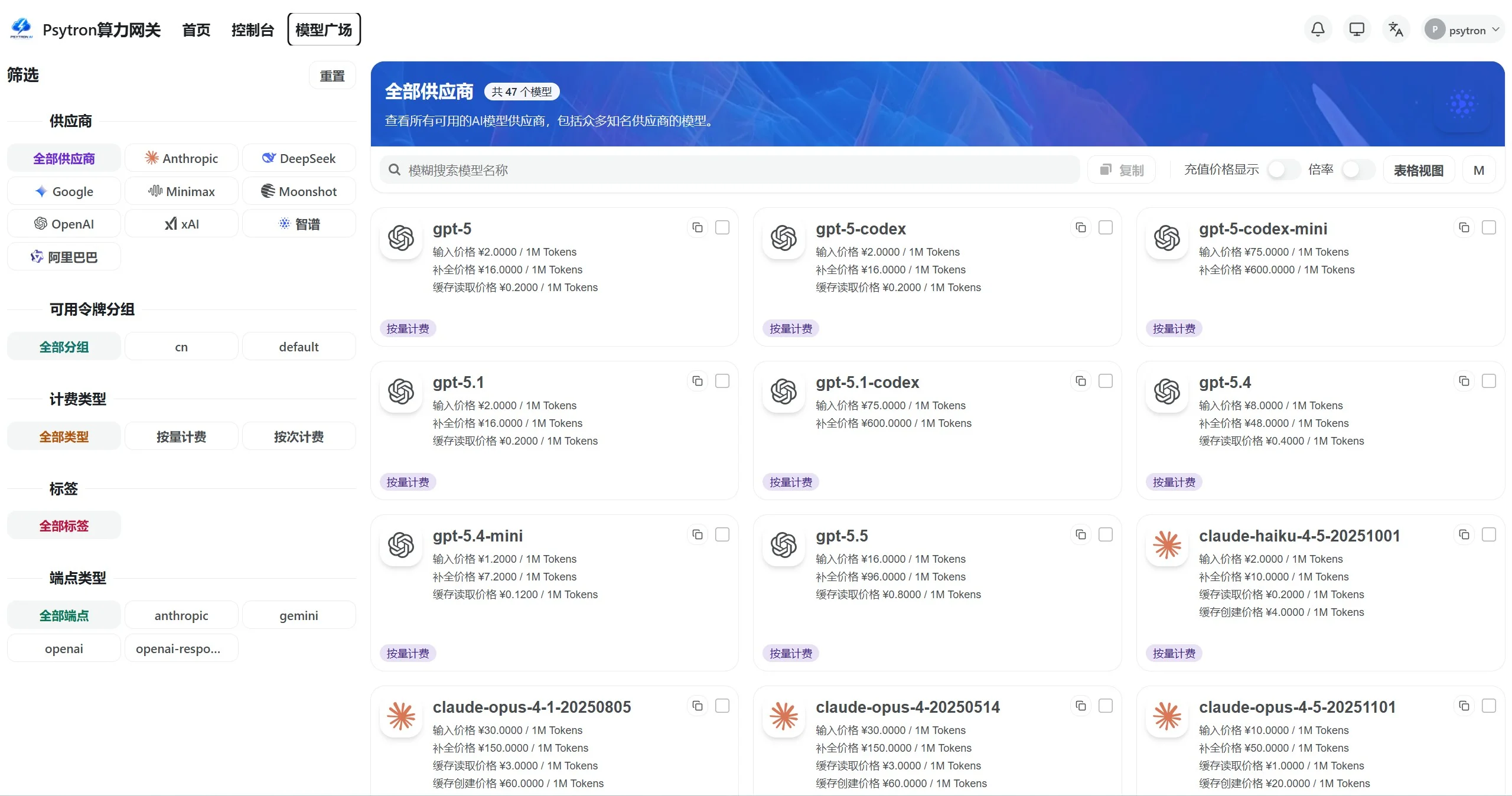Filter by Minimax provider
The height and width of the screenshot is (796, 1512).
click(x=181, y=191)
